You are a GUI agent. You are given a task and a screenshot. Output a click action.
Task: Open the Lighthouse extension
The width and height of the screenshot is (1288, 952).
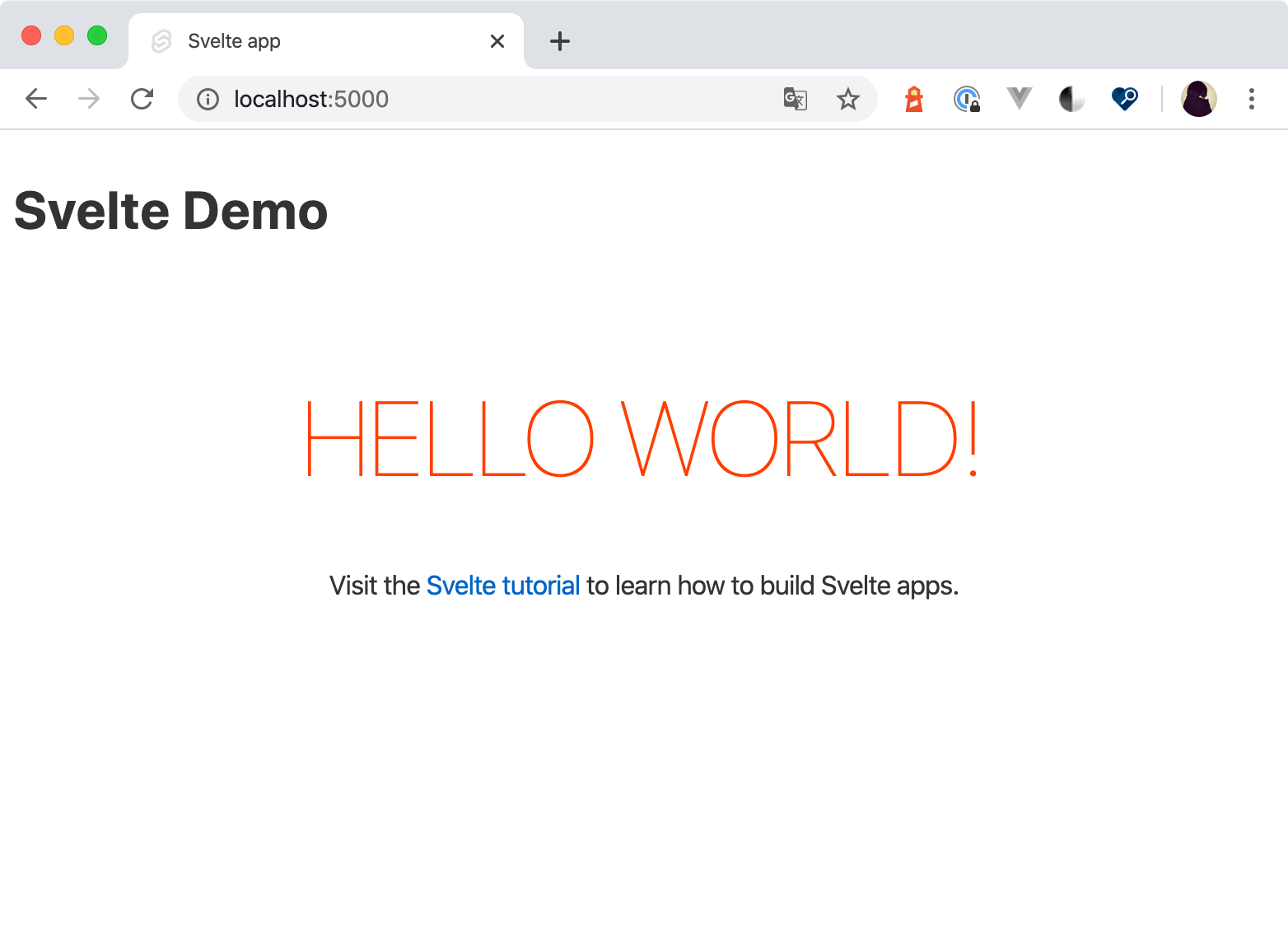(x=914, y=99)
